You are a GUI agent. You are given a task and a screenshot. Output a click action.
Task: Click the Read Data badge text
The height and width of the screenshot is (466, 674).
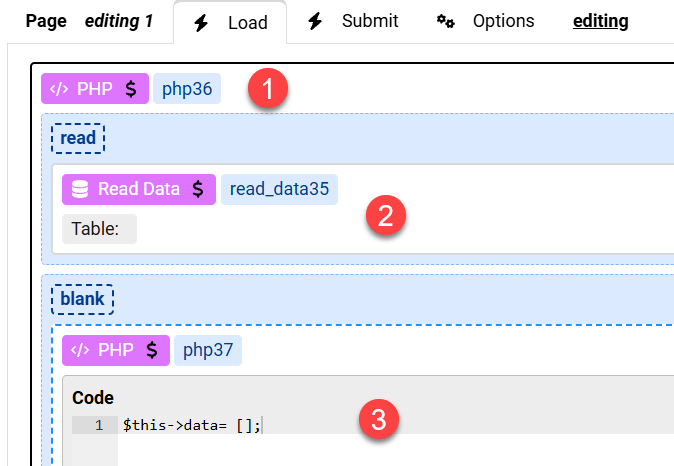(x=138, y=189)
